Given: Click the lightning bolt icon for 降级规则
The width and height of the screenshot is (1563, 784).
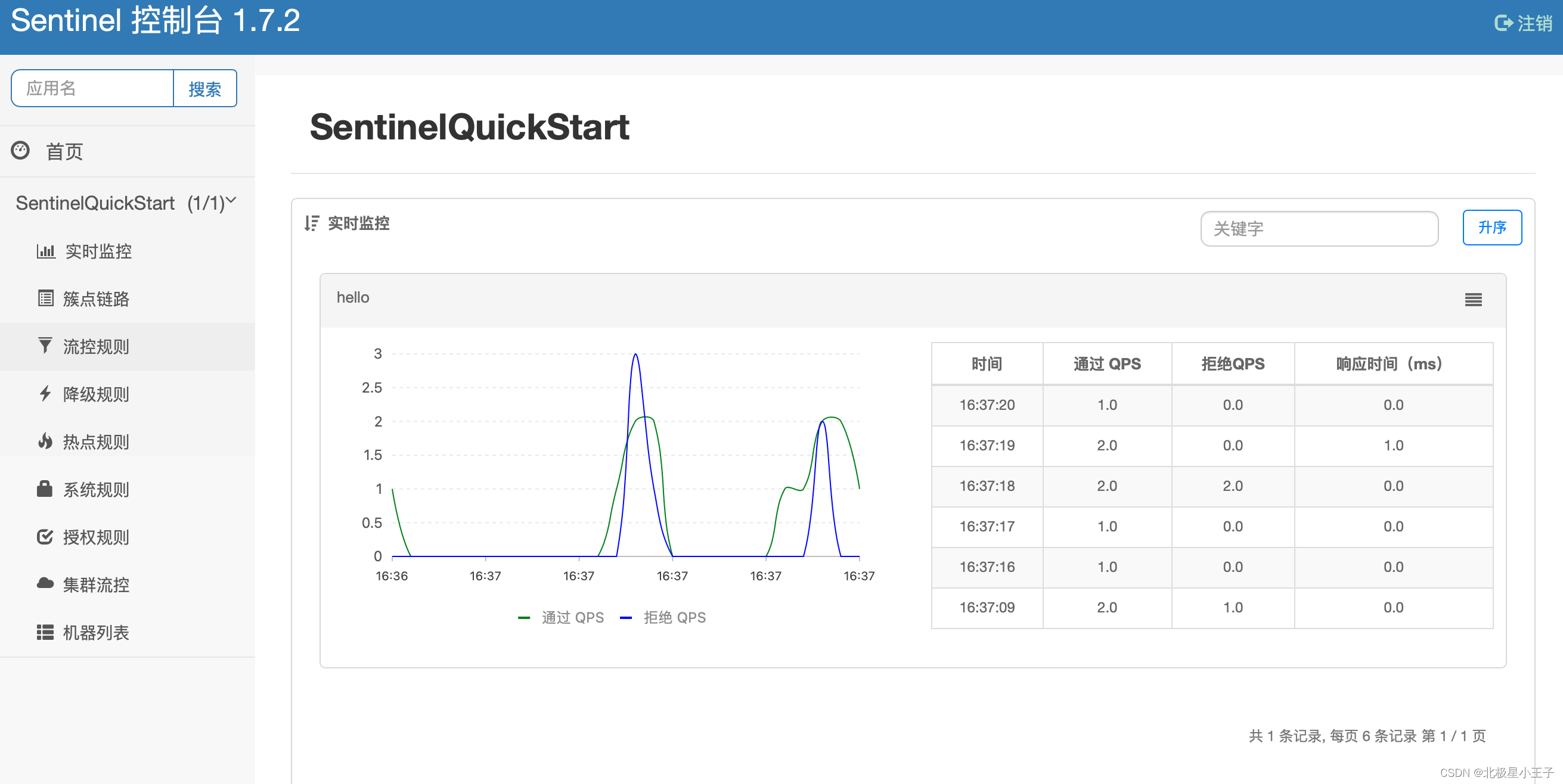Looking at the screenshot, I should tap(45, 394).
